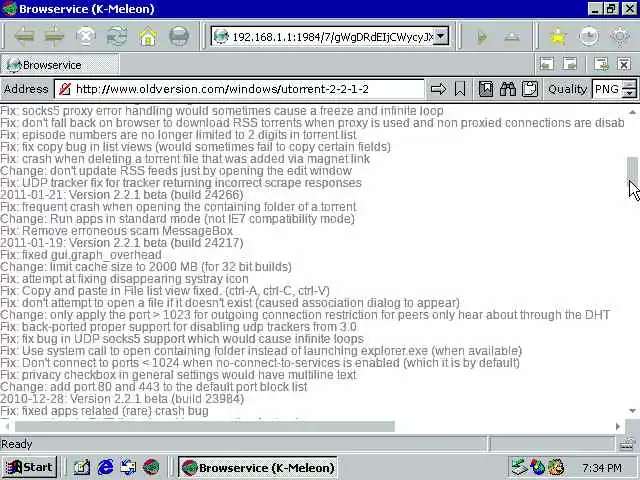Click the Show Desktop quick launch icon
The width and height of the screenshot is (640, 480).
coord(128,467)
